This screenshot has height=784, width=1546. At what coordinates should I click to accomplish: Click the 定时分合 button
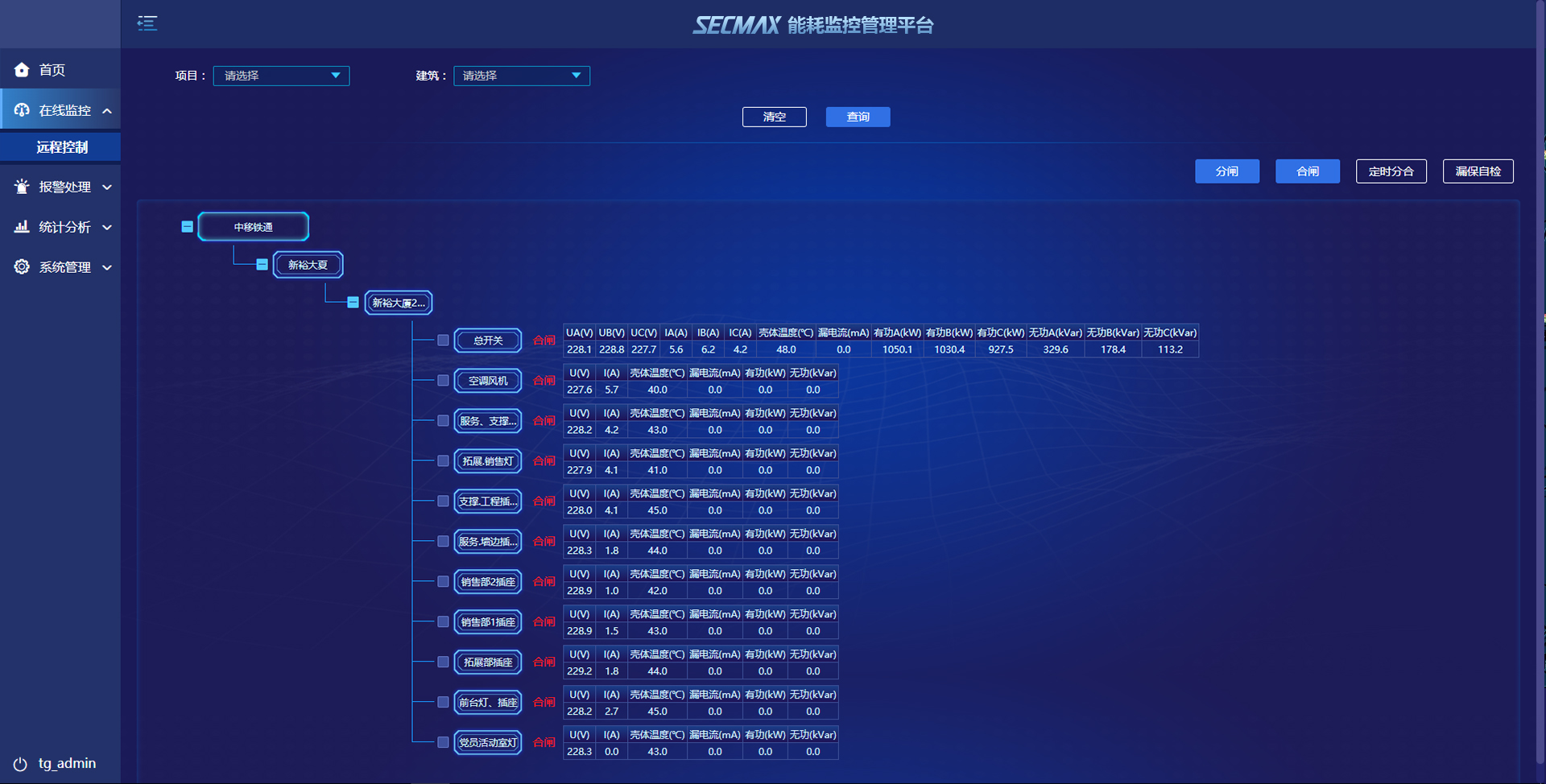(1391, 171)
